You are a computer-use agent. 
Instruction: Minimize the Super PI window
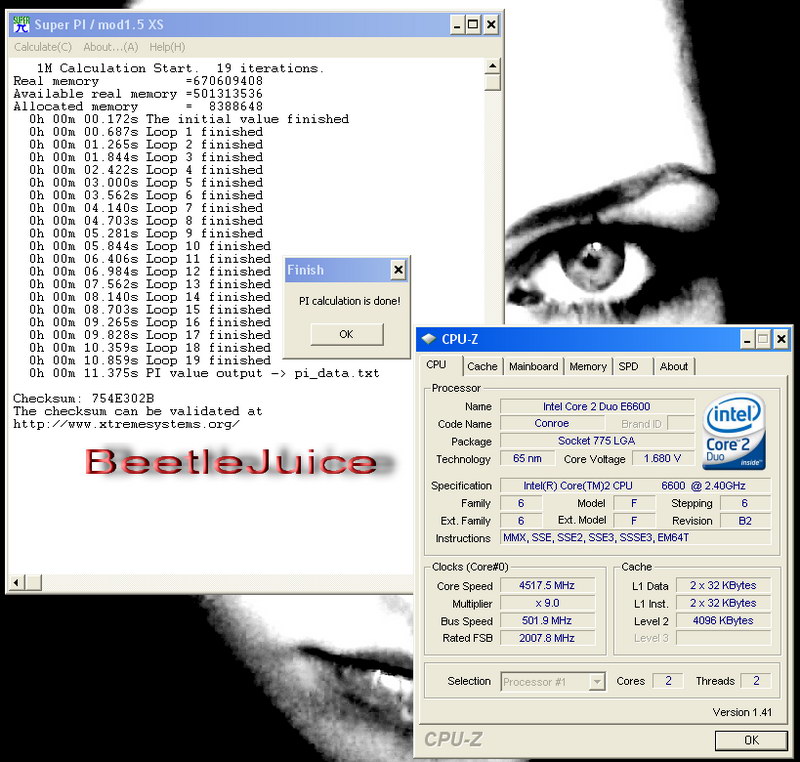tap(457, 24)
